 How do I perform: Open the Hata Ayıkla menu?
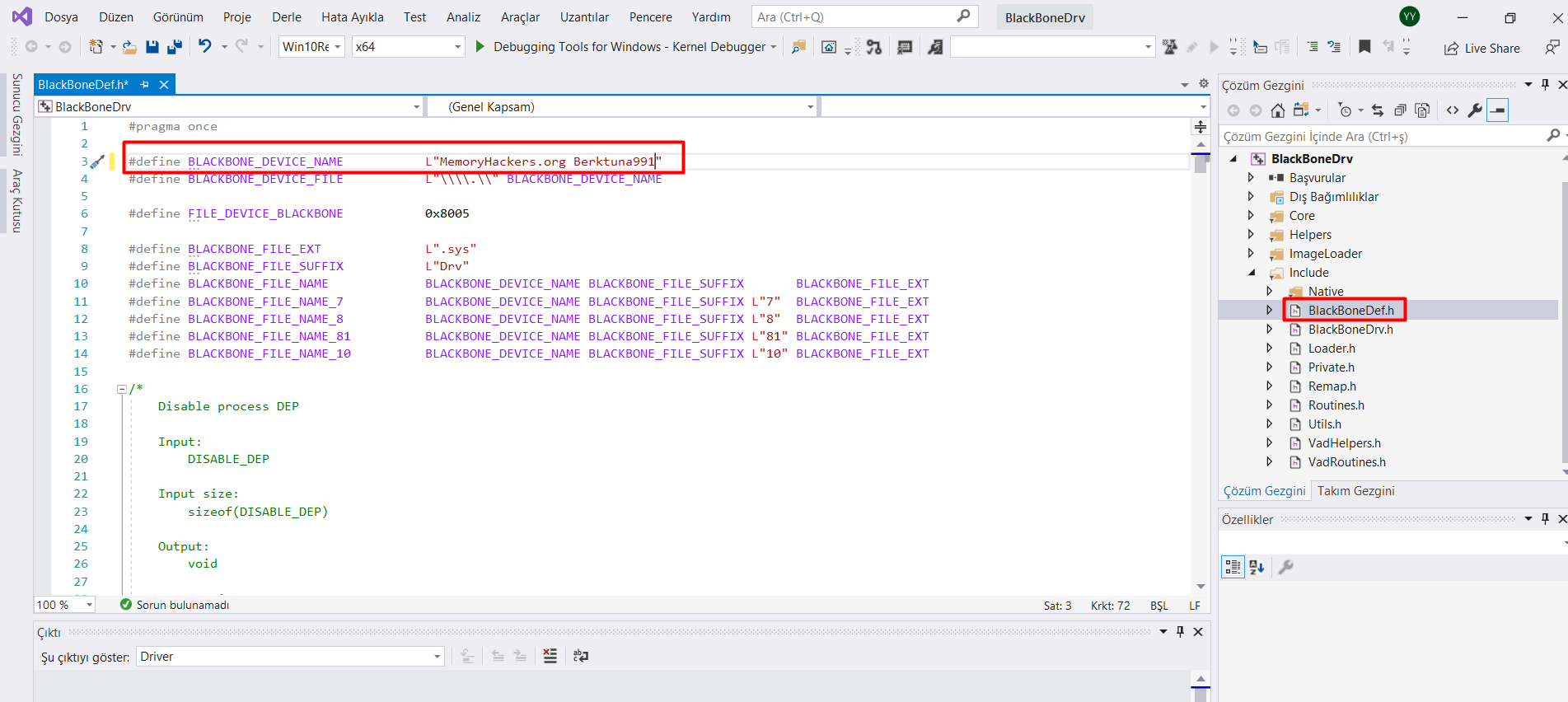(x=353, y=17)
